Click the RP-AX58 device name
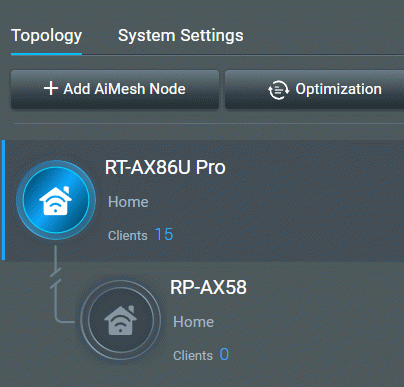Screen dimensions: 404x387 tap(208, 287)
